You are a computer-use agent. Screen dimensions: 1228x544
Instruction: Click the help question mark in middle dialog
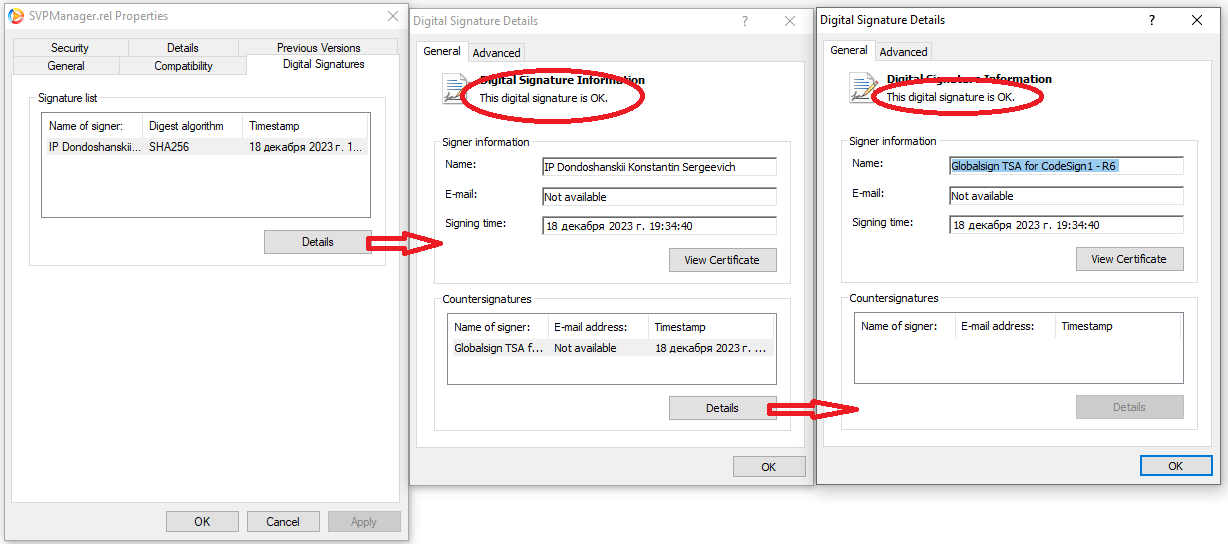pyautogui.click(x=745, y=21)
